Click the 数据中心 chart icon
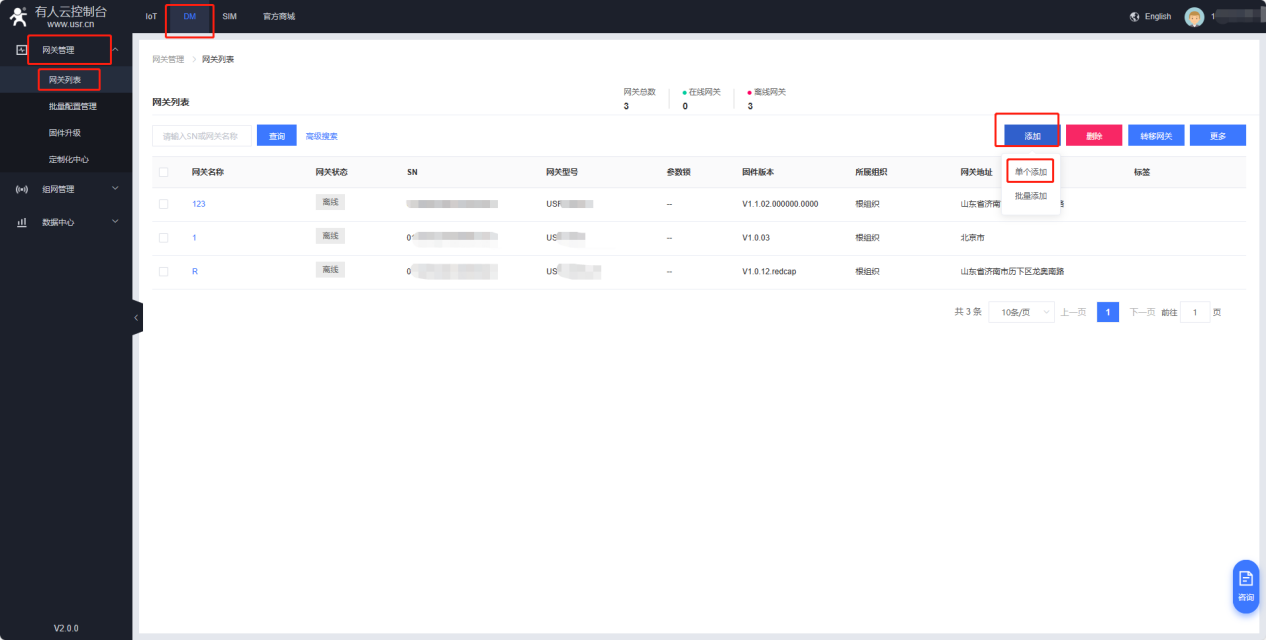This screenshot has width=1266, height=640. coord(22,222)
